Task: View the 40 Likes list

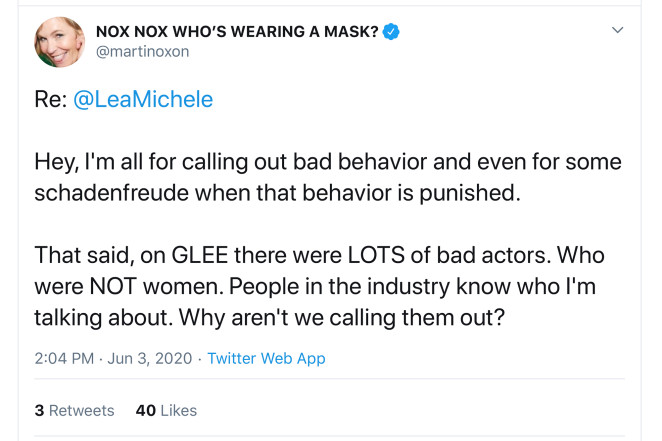Action: [166, 410]
